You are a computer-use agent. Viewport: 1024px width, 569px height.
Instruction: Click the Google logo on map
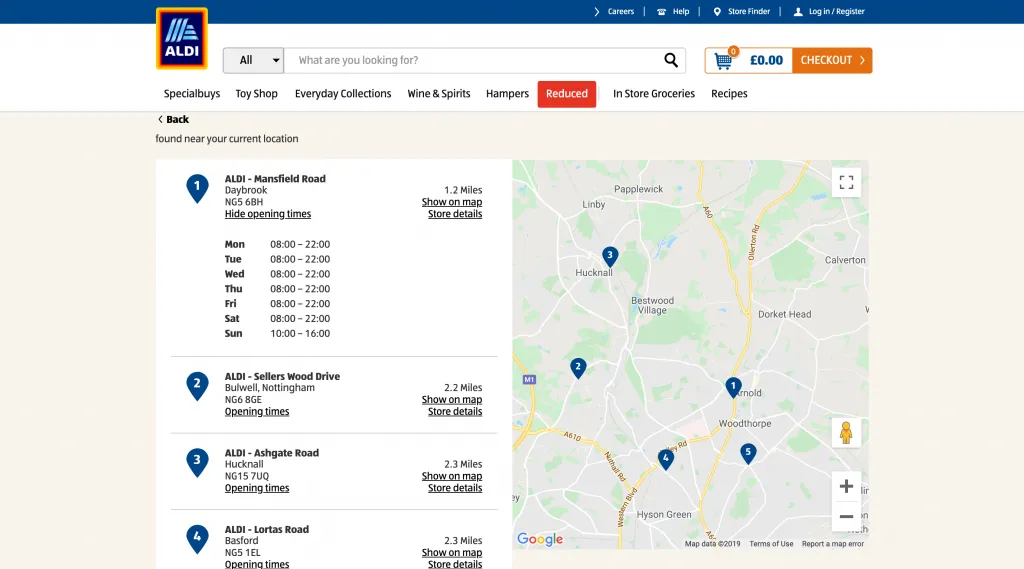click(540, 539)
